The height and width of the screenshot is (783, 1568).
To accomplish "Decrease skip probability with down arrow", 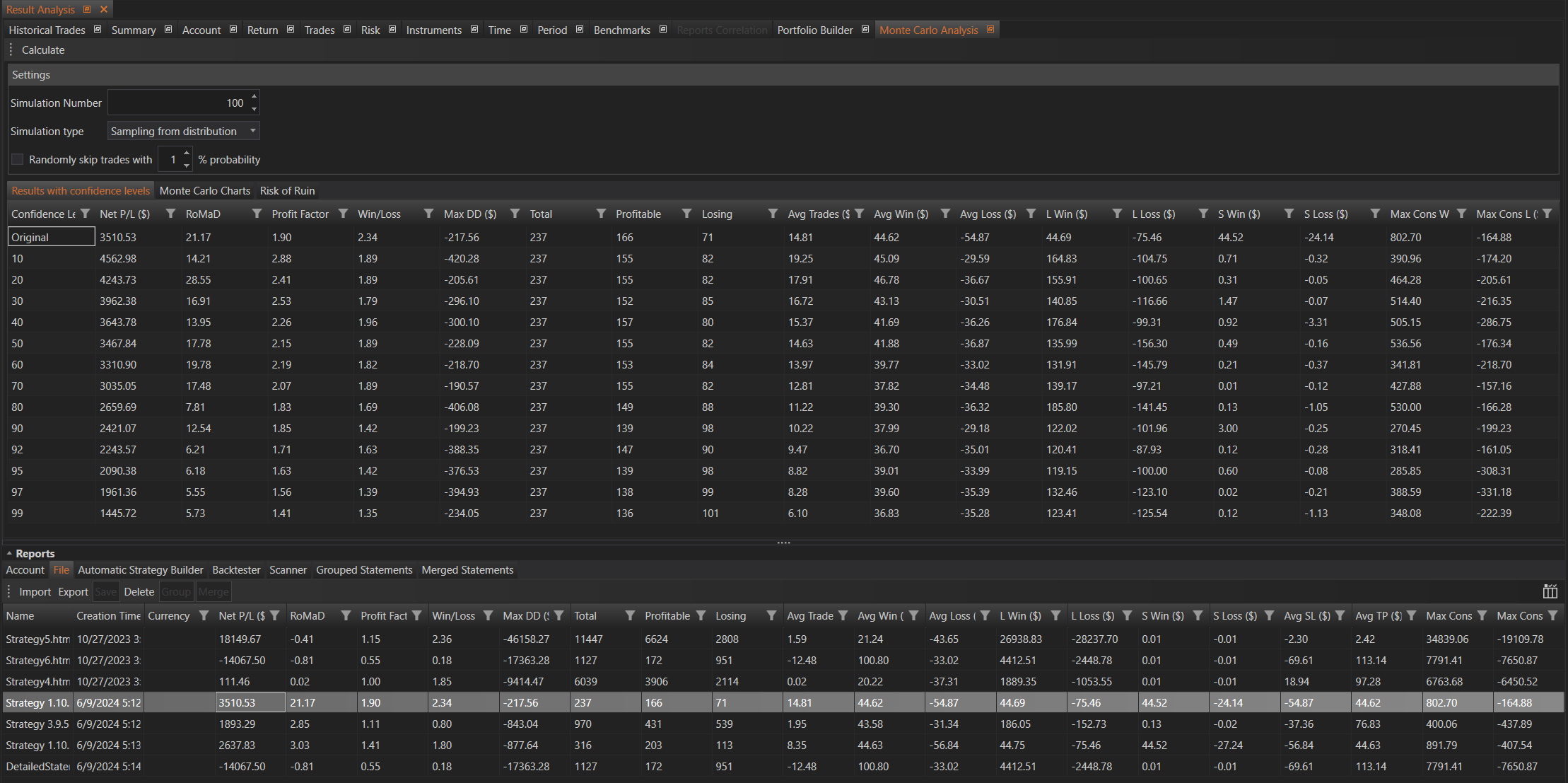I will click(x=187, y=166).
